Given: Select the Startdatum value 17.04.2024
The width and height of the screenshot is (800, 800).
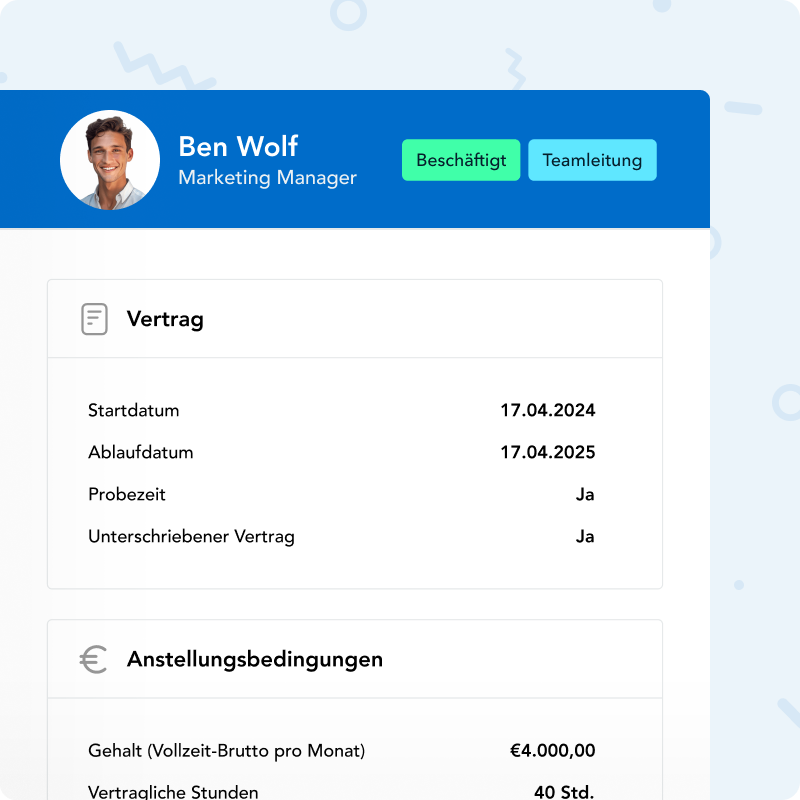Looking at the screenshot, I should point(547,410).
